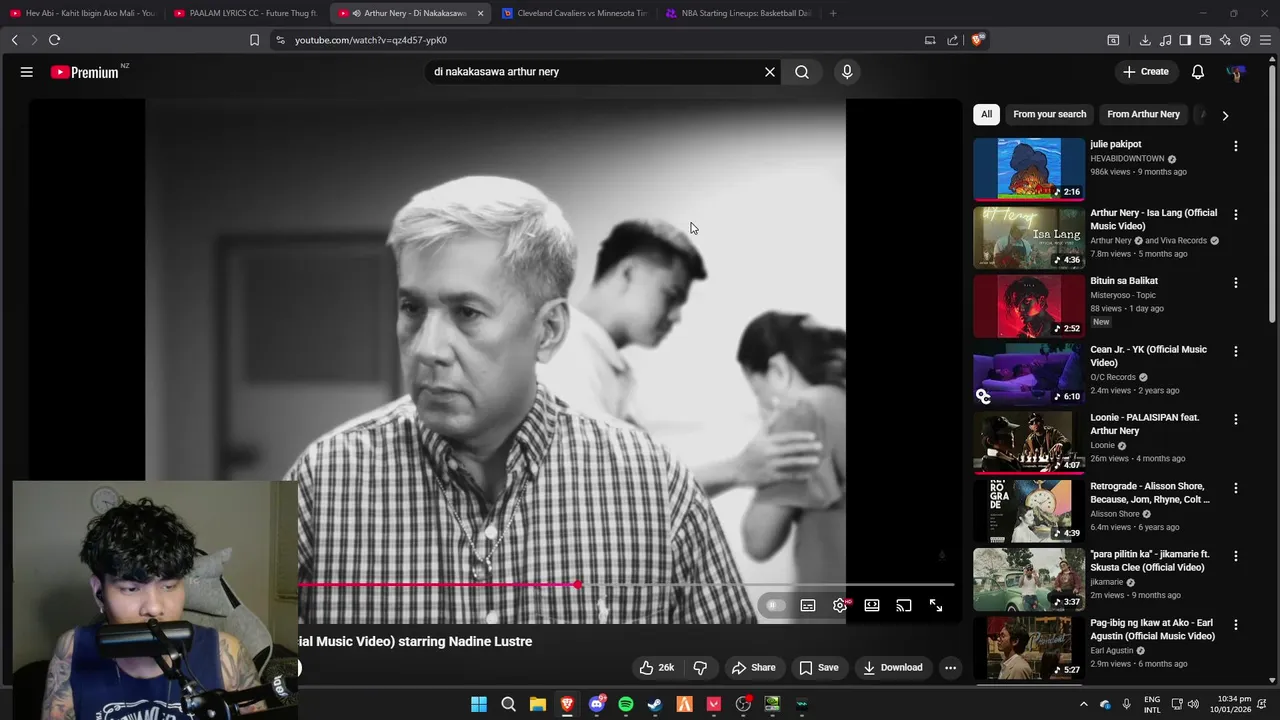Download the video
Screen dimensions: 1280x720
(893, 668)
